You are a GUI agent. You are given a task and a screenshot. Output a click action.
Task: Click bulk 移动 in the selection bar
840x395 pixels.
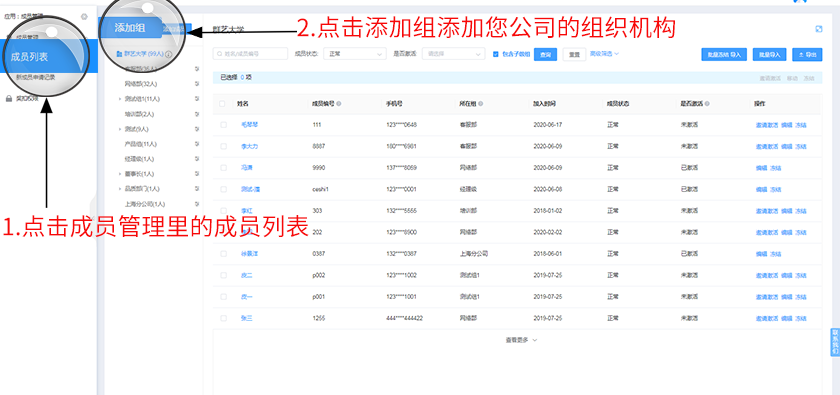click(x=792, y=78)
